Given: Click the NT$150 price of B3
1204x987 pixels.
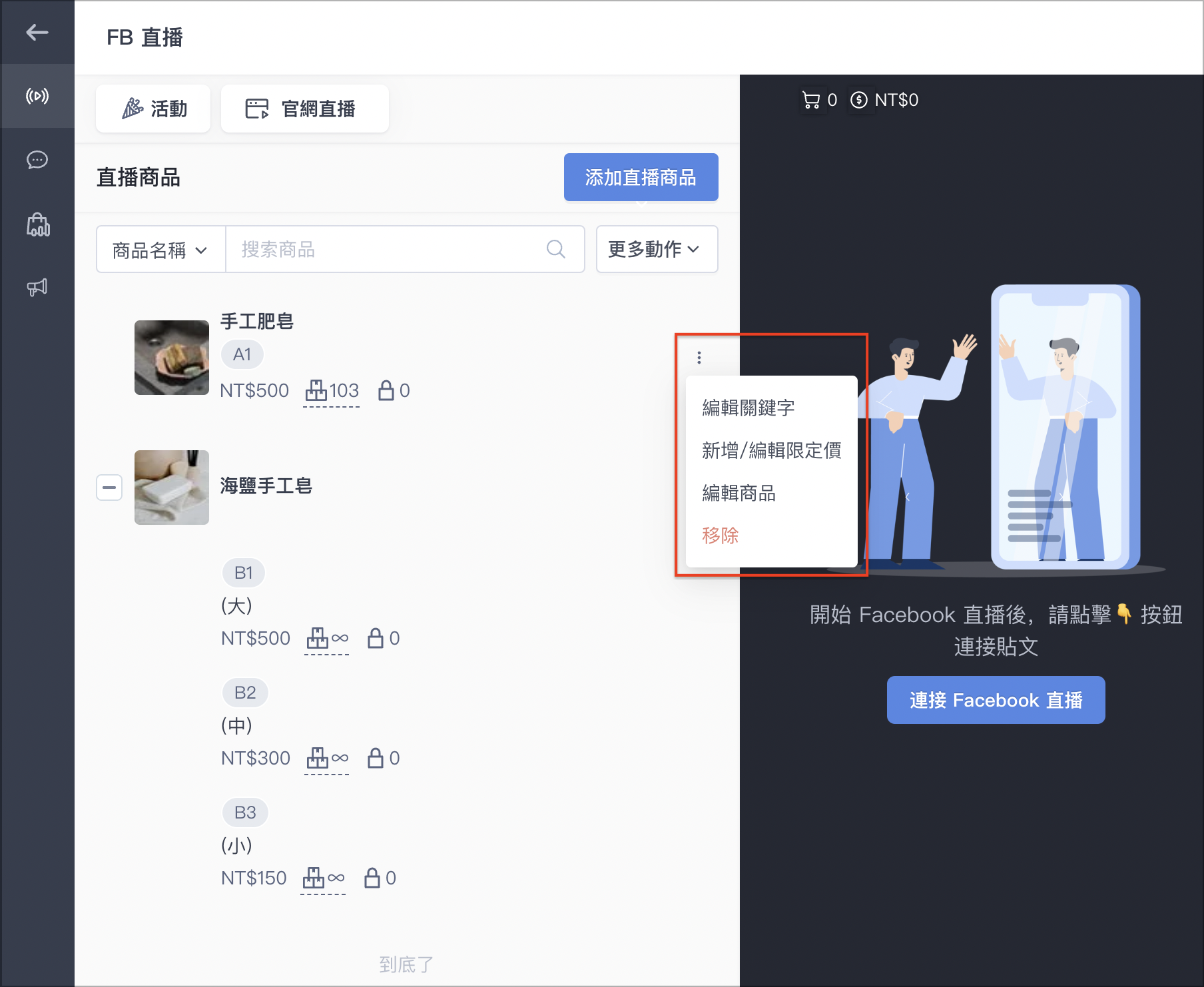Looking at the screenshot, I should click(x=254, y=878).
